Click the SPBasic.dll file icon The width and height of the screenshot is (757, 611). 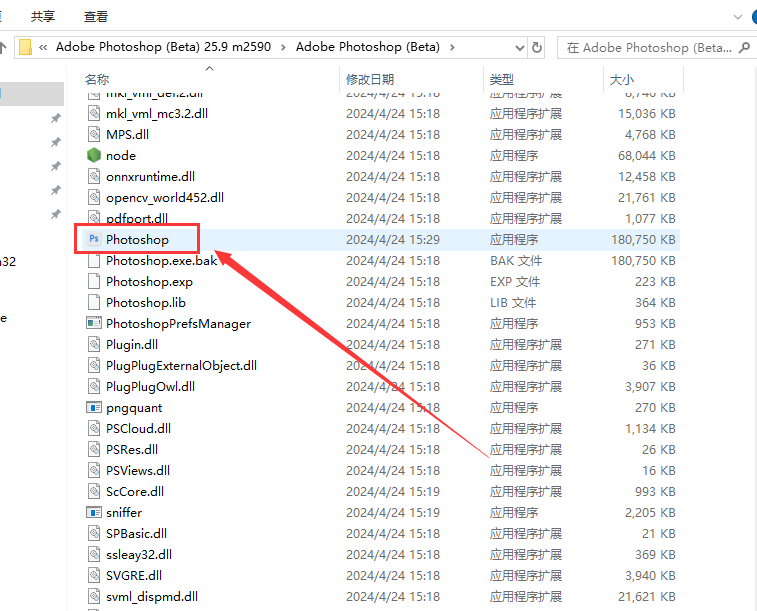tap(94, 533)
